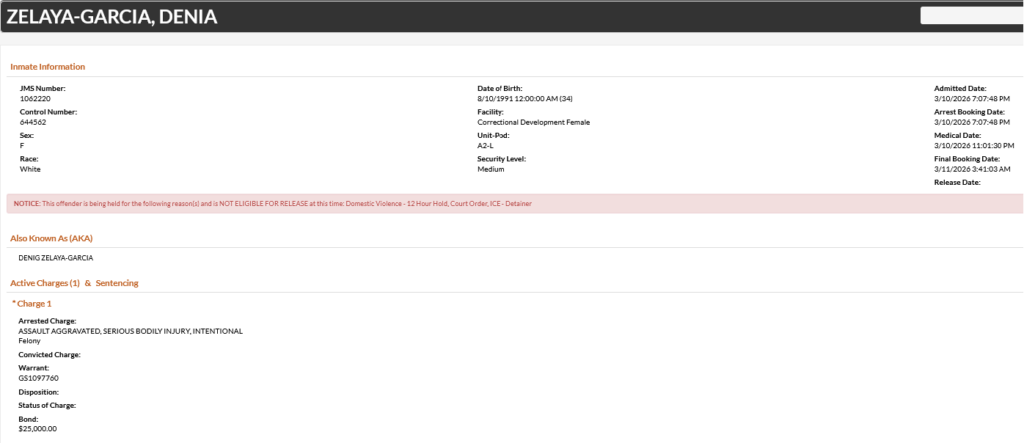Click the Security Level value Medium
Viewport: 1024px width, 443px height.
(490, 169)
